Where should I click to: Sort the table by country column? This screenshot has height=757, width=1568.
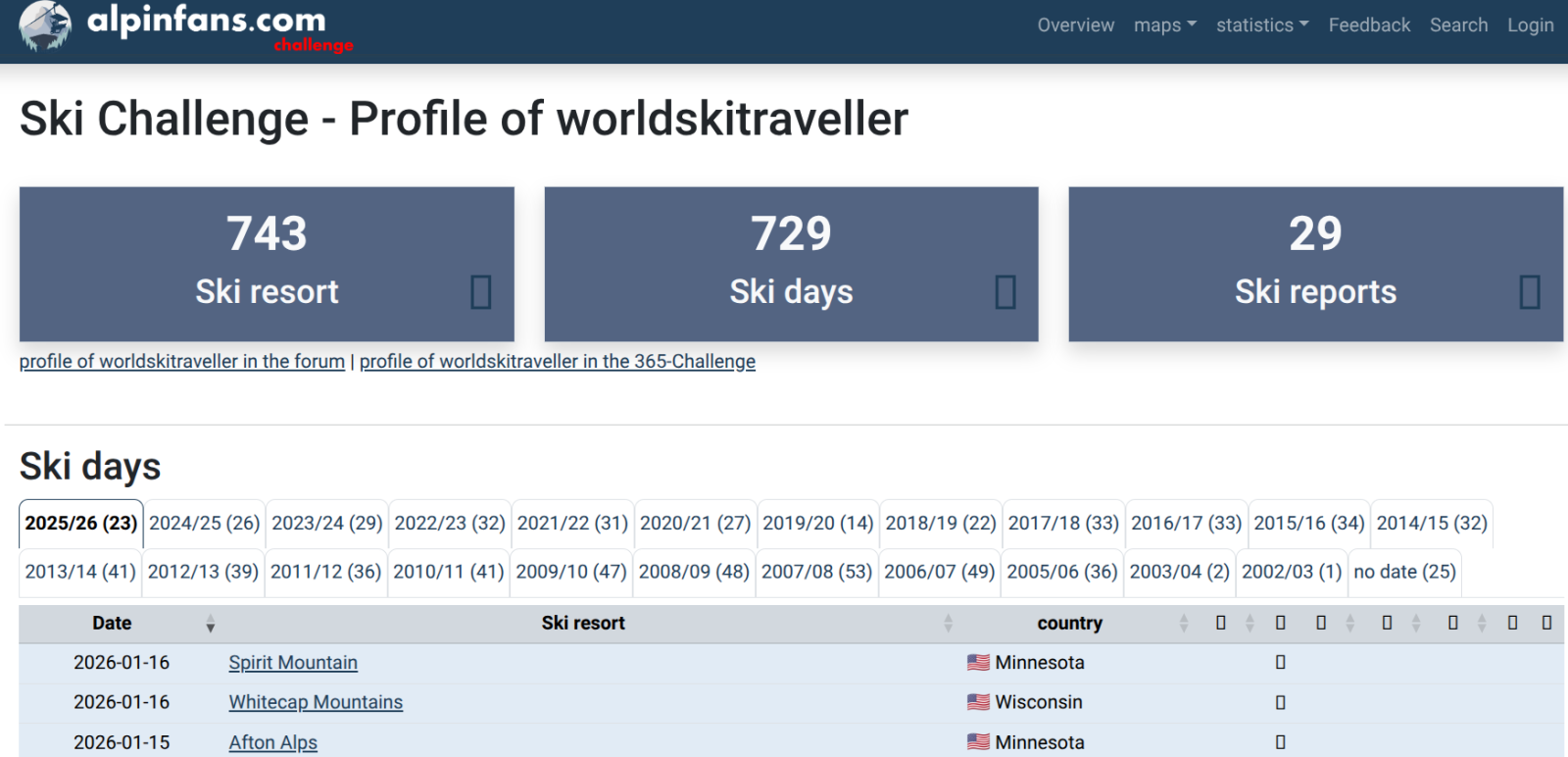coord(1069,624)
